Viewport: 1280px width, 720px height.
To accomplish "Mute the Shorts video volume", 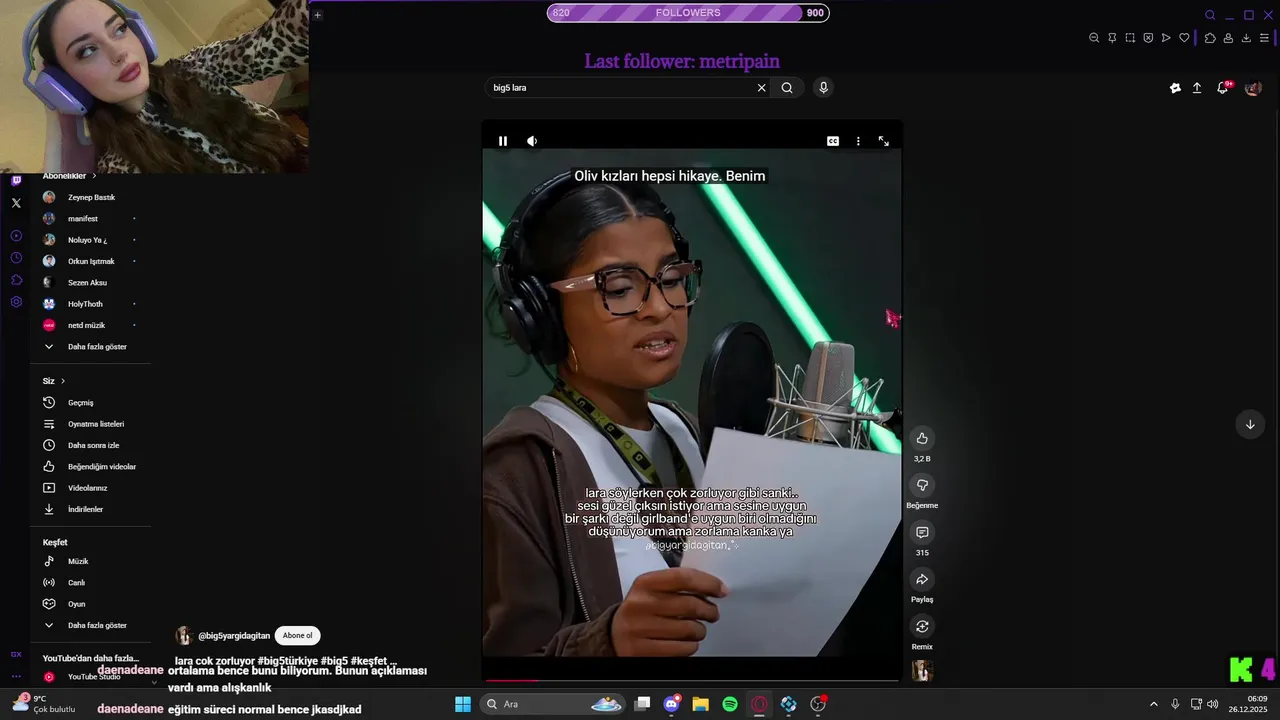I will point(532,141).
